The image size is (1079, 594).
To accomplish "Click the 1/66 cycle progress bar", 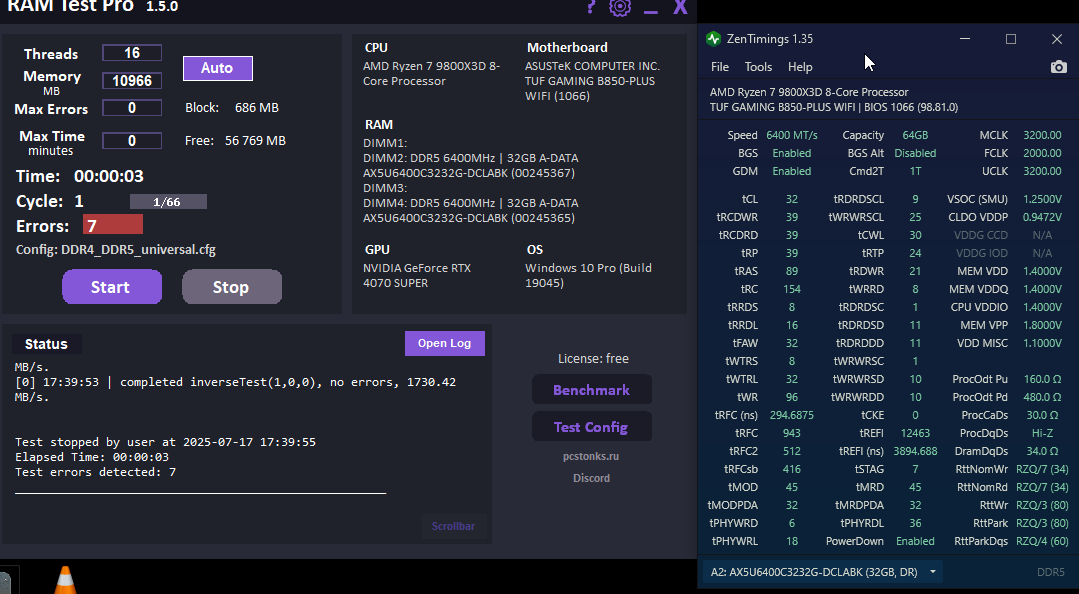I will coord(168,202).
